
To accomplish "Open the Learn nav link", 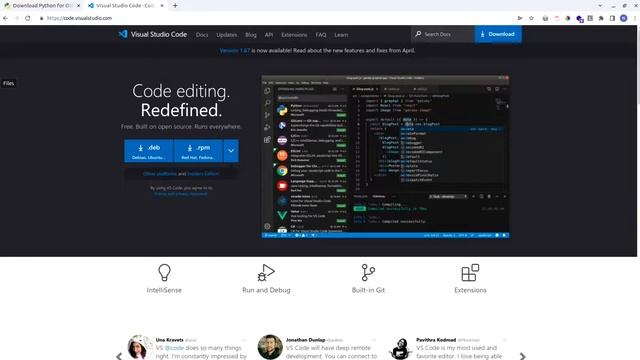I will (x=341, y=35).
